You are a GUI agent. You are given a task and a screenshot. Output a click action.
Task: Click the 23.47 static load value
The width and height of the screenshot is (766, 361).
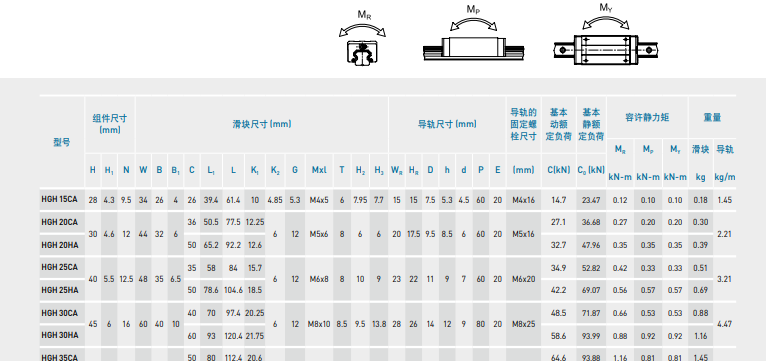click(591, 200)
